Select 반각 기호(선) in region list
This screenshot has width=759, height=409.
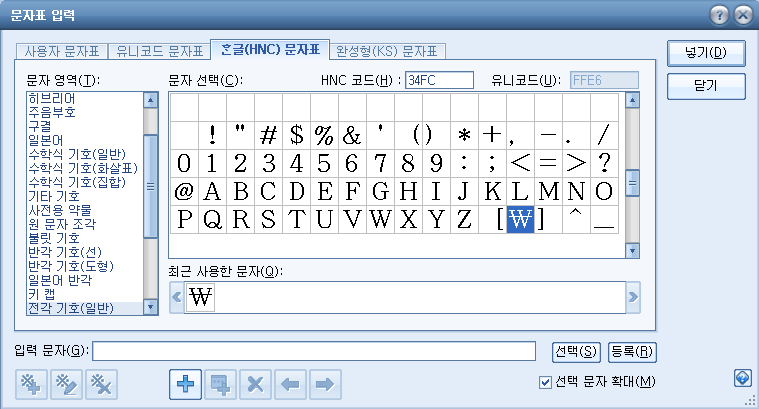(x=85, y=253)
